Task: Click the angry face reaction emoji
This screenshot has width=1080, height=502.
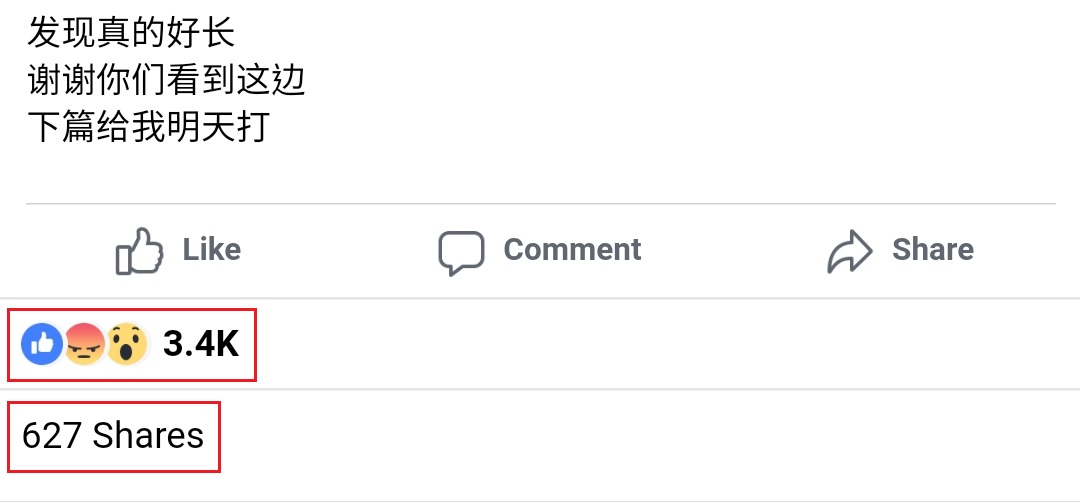Action: [x=85, y=344]
